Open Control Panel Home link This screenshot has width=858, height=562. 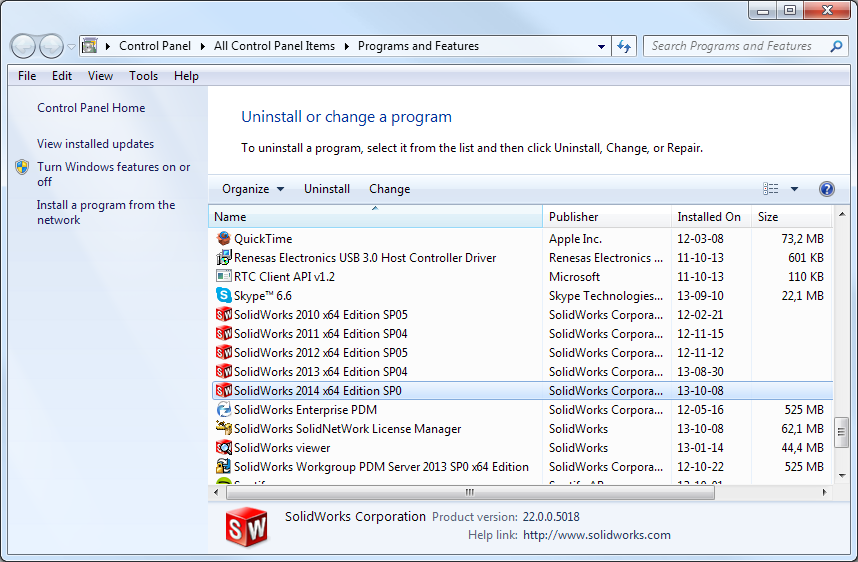click(91, 108)
